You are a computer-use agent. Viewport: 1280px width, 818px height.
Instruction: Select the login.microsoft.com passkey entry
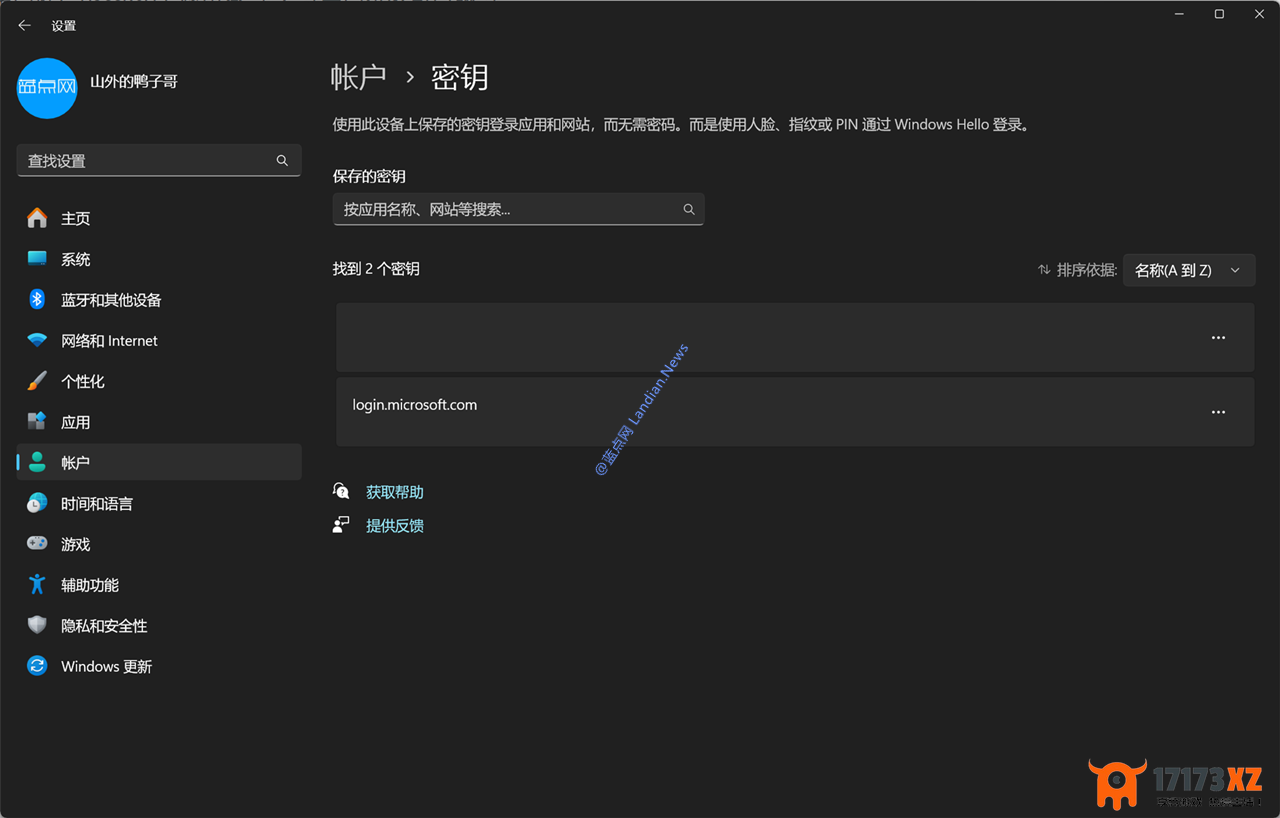coord(795,412)
